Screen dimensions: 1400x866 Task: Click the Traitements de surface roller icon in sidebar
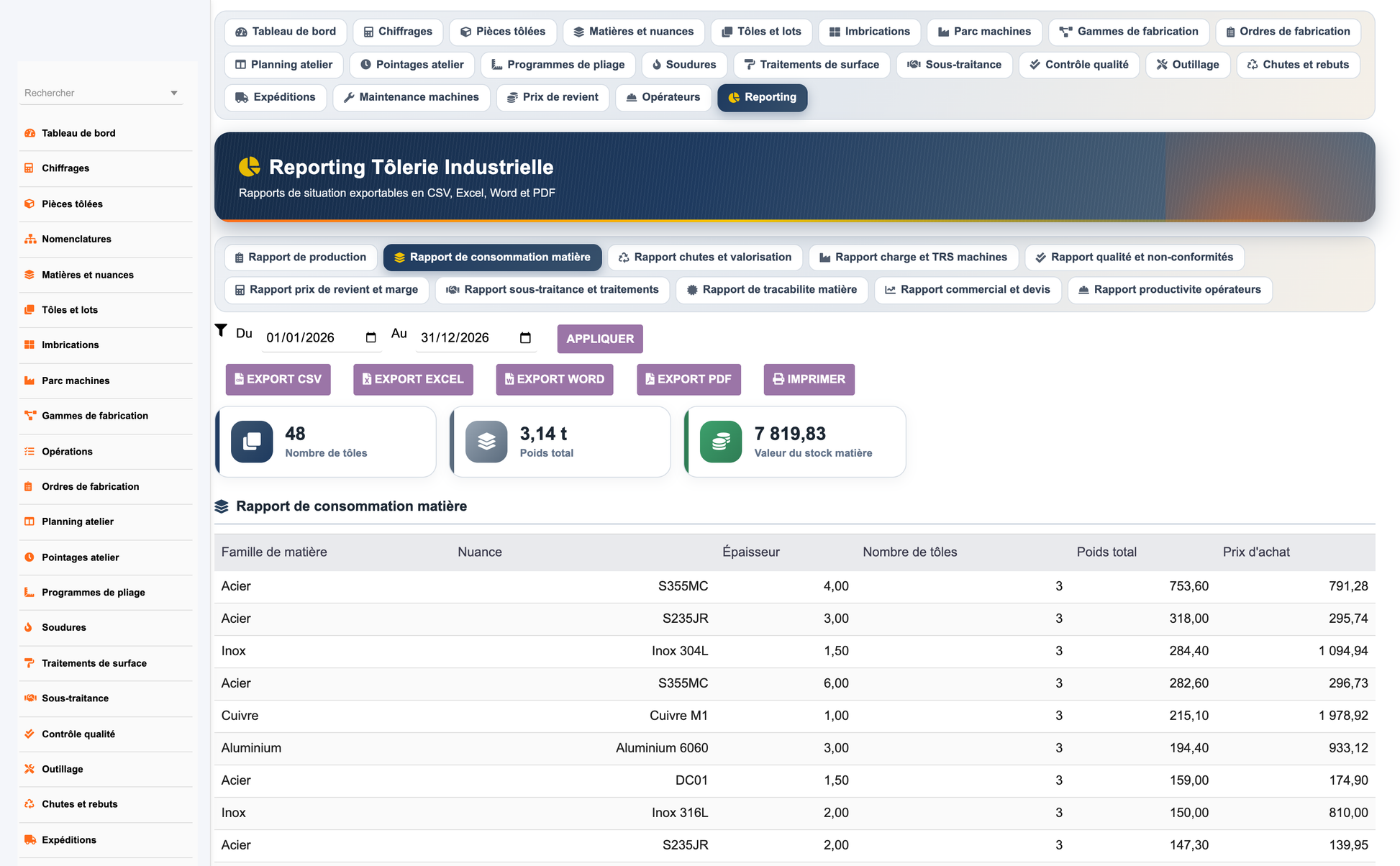click(x=29, y=663)
